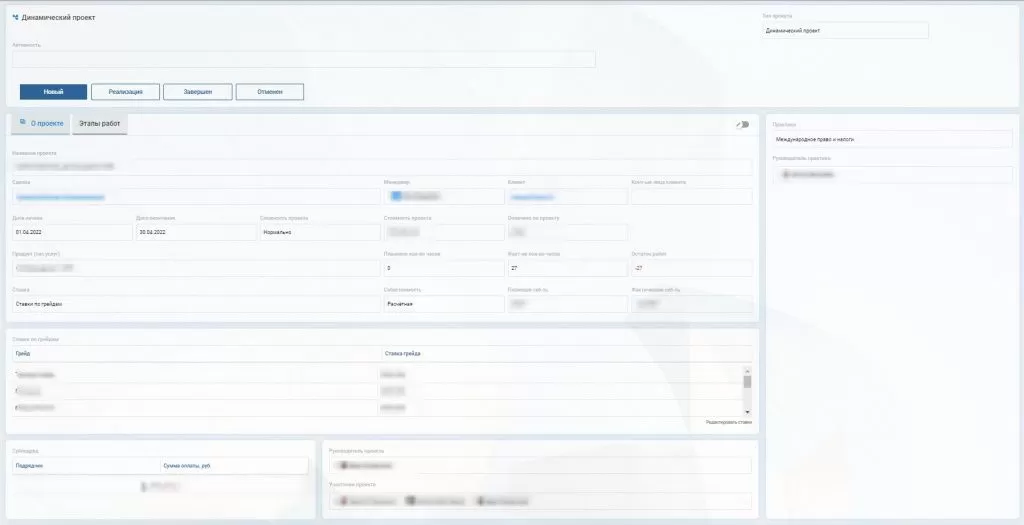Open the 'Тип проекта' field

(845, 31)
